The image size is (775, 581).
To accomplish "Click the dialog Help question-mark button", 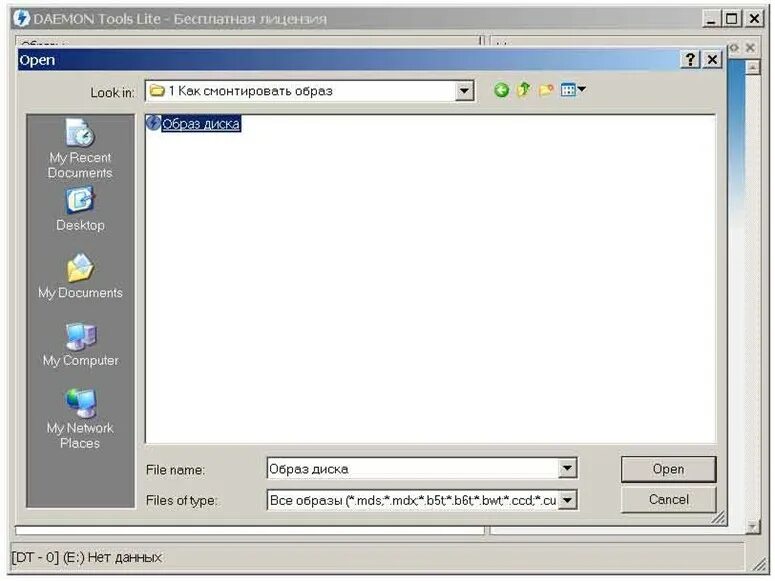I will pyautogui.click(x=690, y=60).
